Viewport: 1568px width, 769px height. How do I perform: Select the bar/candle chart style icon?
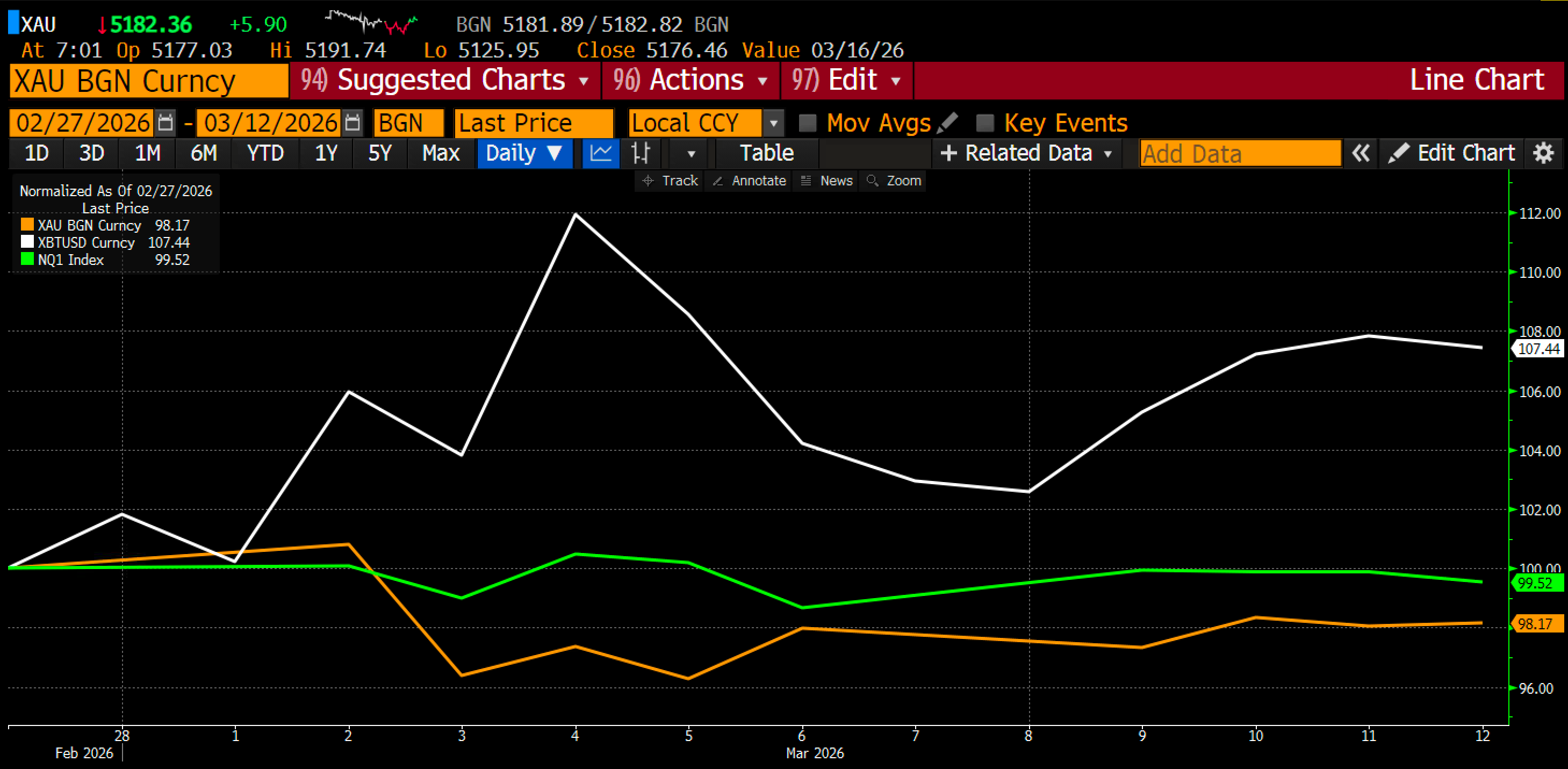pyautogui.click(x=641, y=153)
